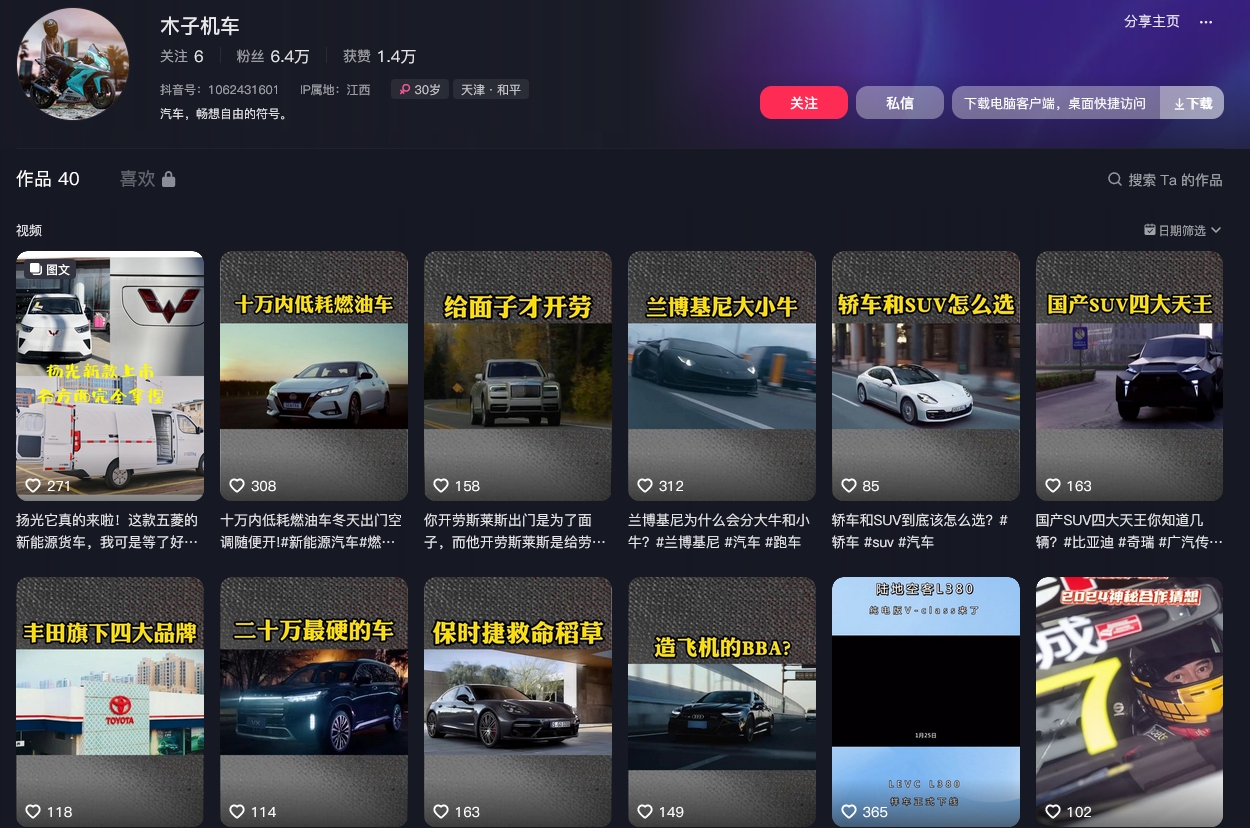Click the heart icon showing 271 likes

pyautogui.click(x=32, y=485)
